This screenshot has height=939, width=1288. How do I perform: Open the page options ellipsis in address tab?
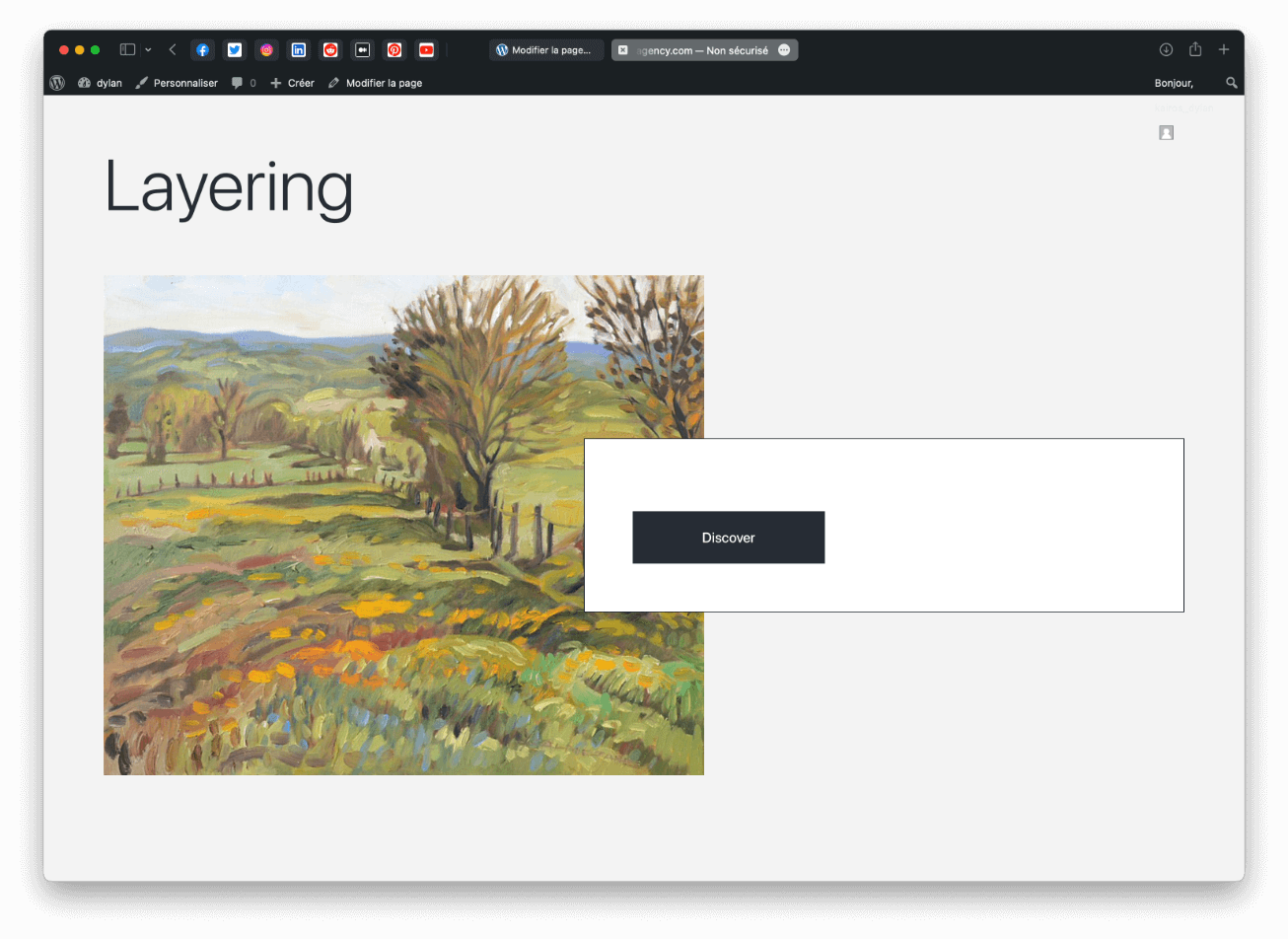[x=784, y=50]
